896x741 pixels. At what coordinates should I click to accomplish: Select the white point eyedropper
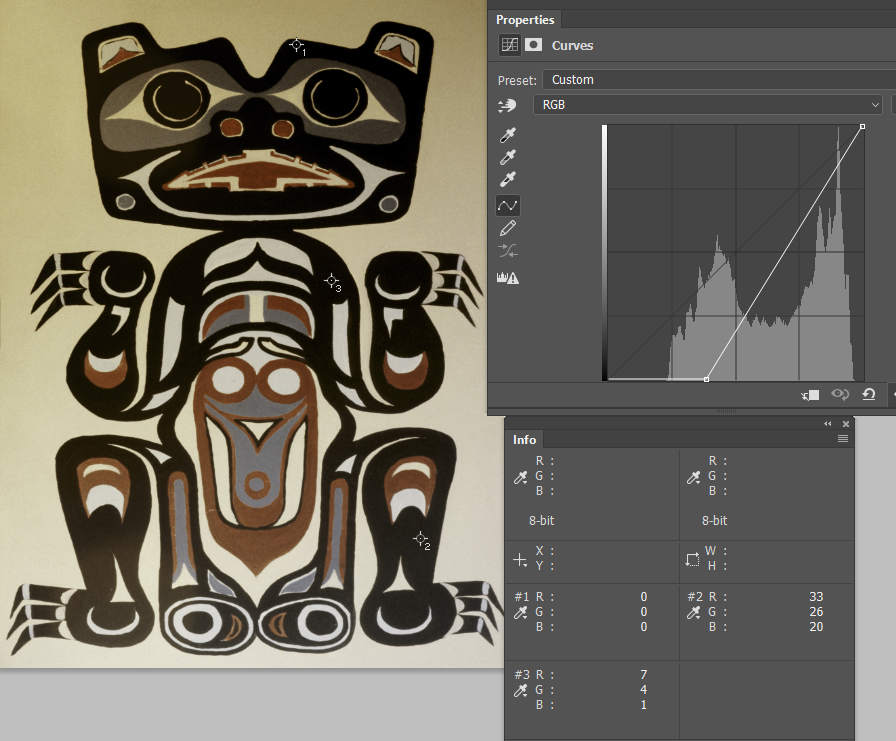(x=508, y=179)
